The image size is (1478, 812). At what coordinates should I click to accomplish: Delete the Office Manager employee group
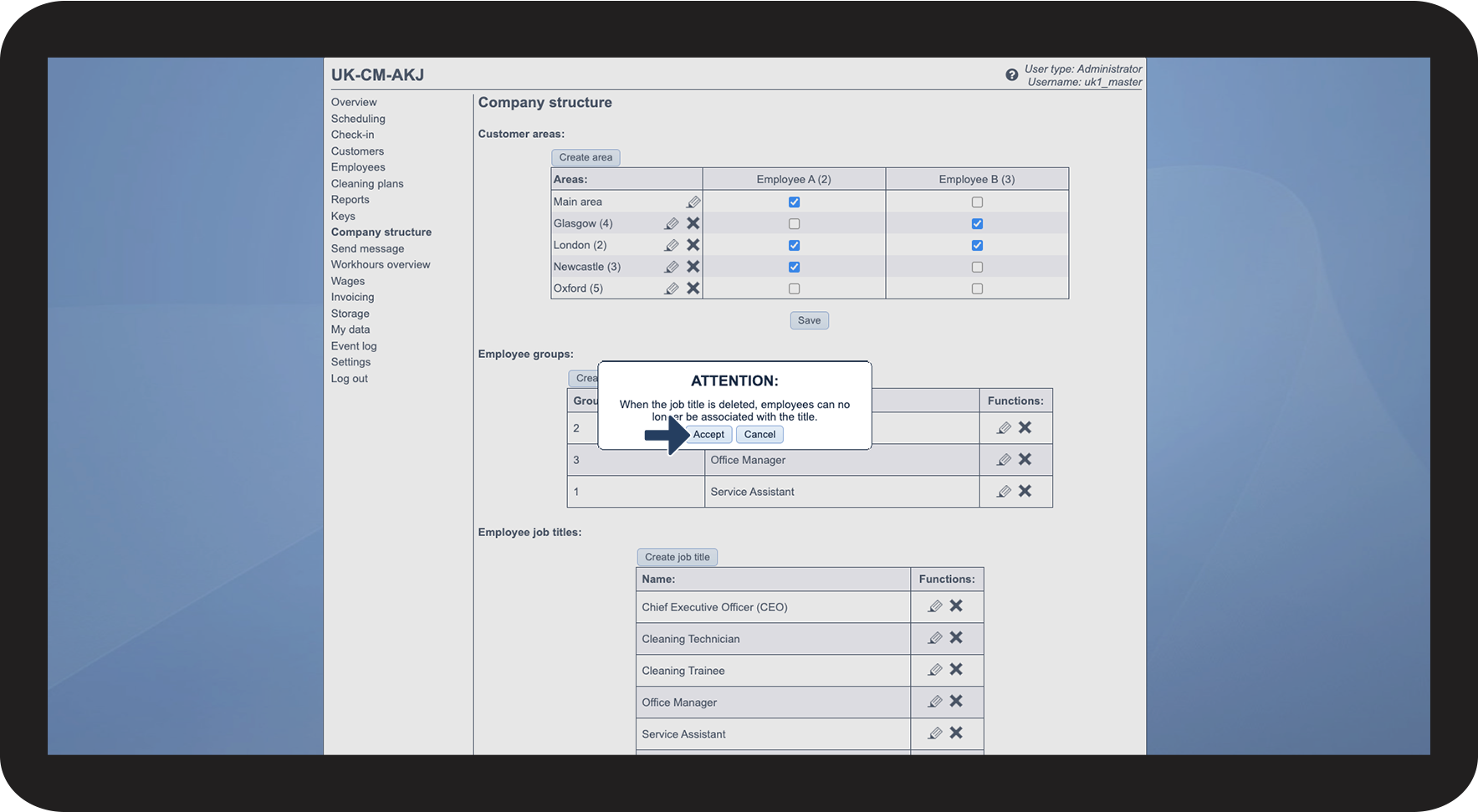pos(1025,459)
